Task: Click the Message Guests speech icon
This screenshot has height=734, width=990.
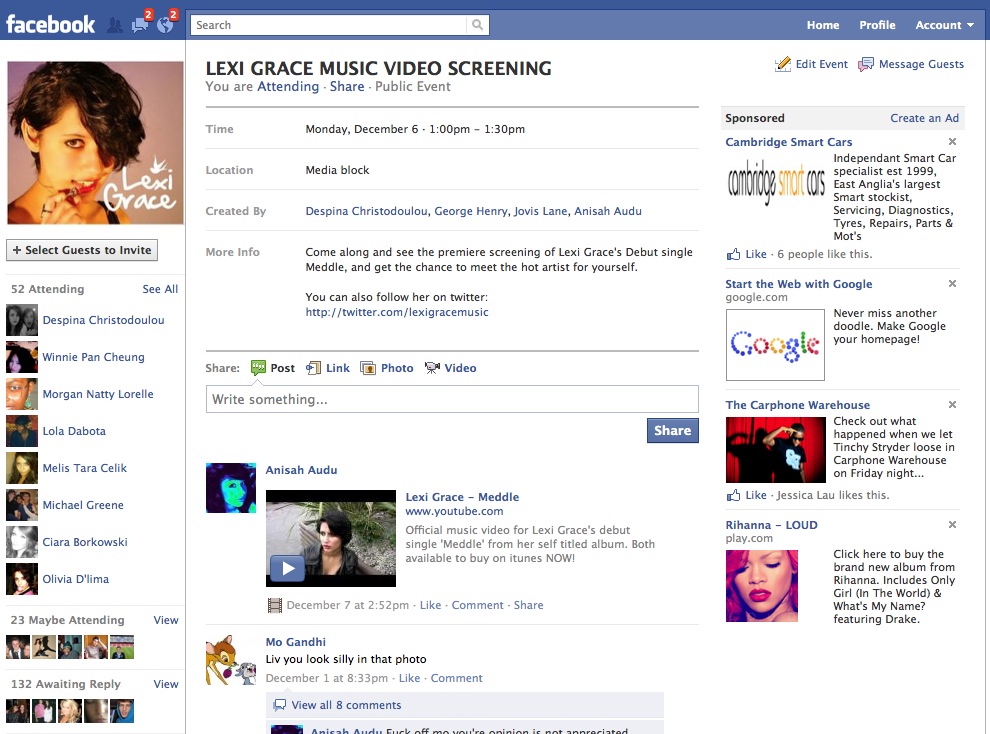Action: pyautogui.click(x=866, y=64)
